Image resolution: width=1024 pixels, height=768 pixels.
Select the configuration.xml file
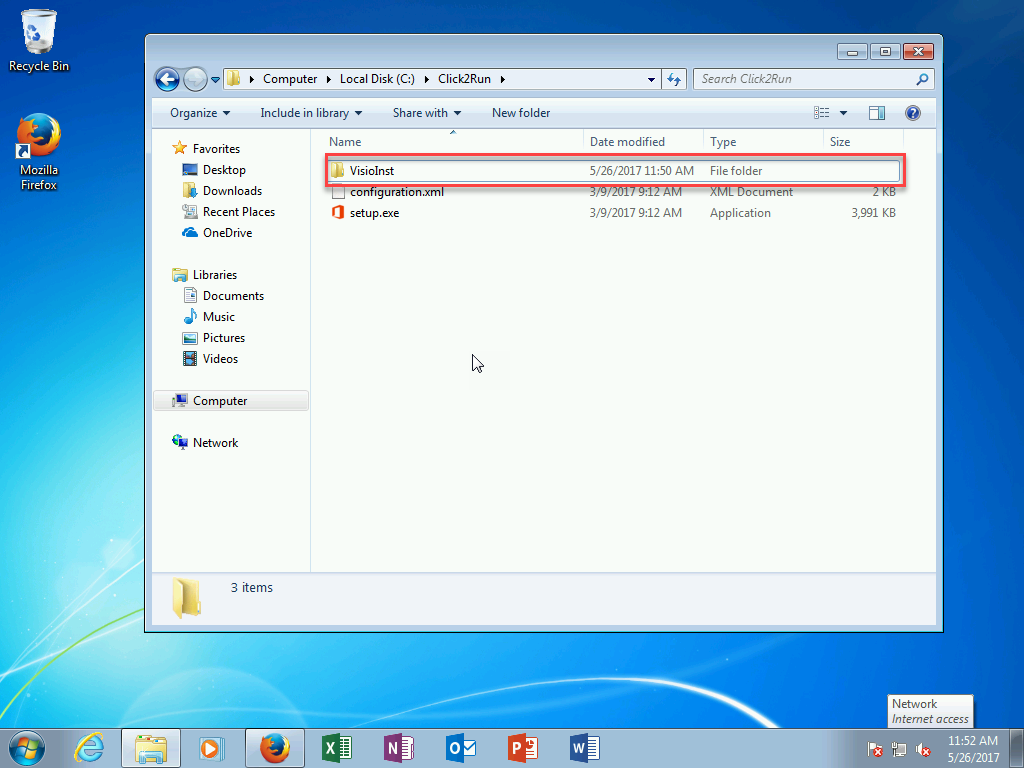coord(613,192)
